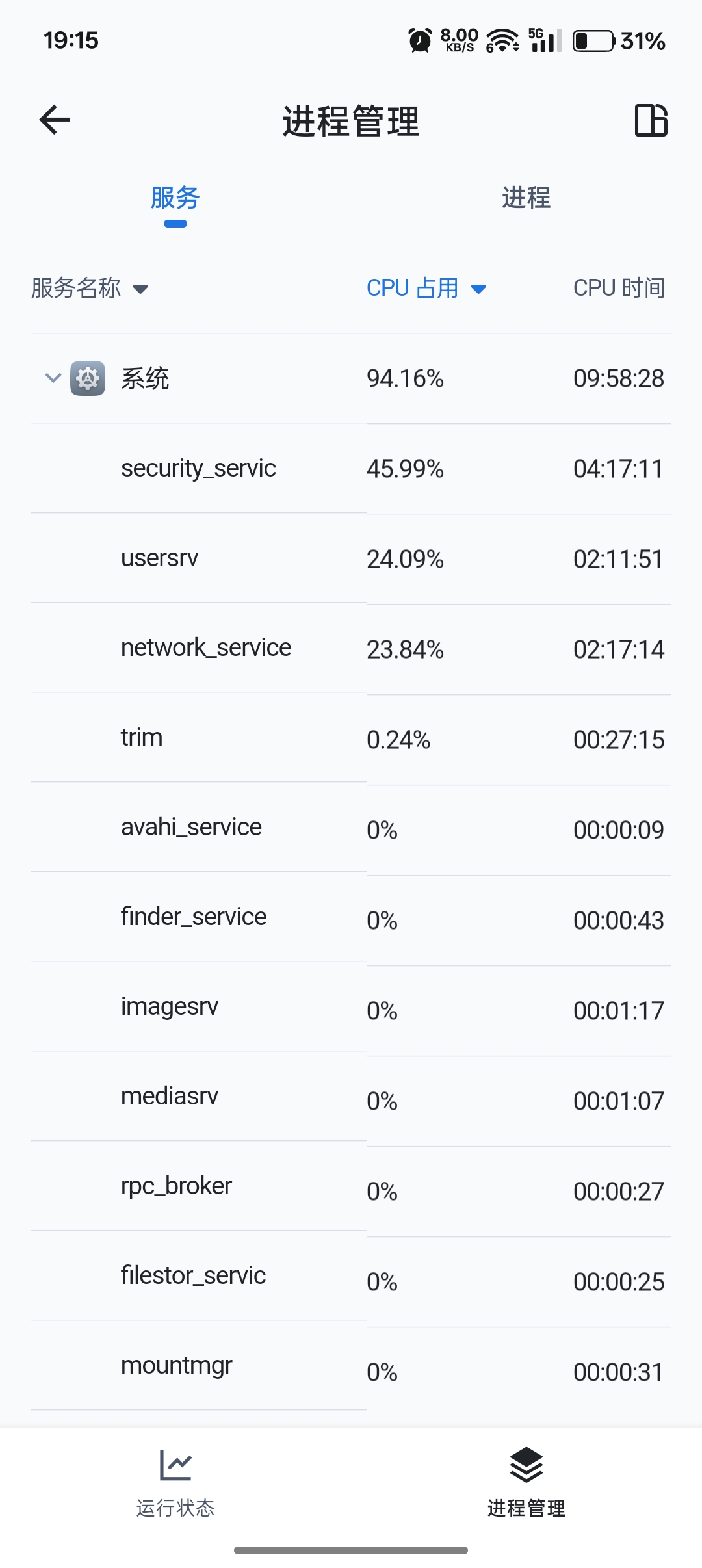Open 运行状态 chart icon
The image size is (702, 1568).
tap(175, 1465)
